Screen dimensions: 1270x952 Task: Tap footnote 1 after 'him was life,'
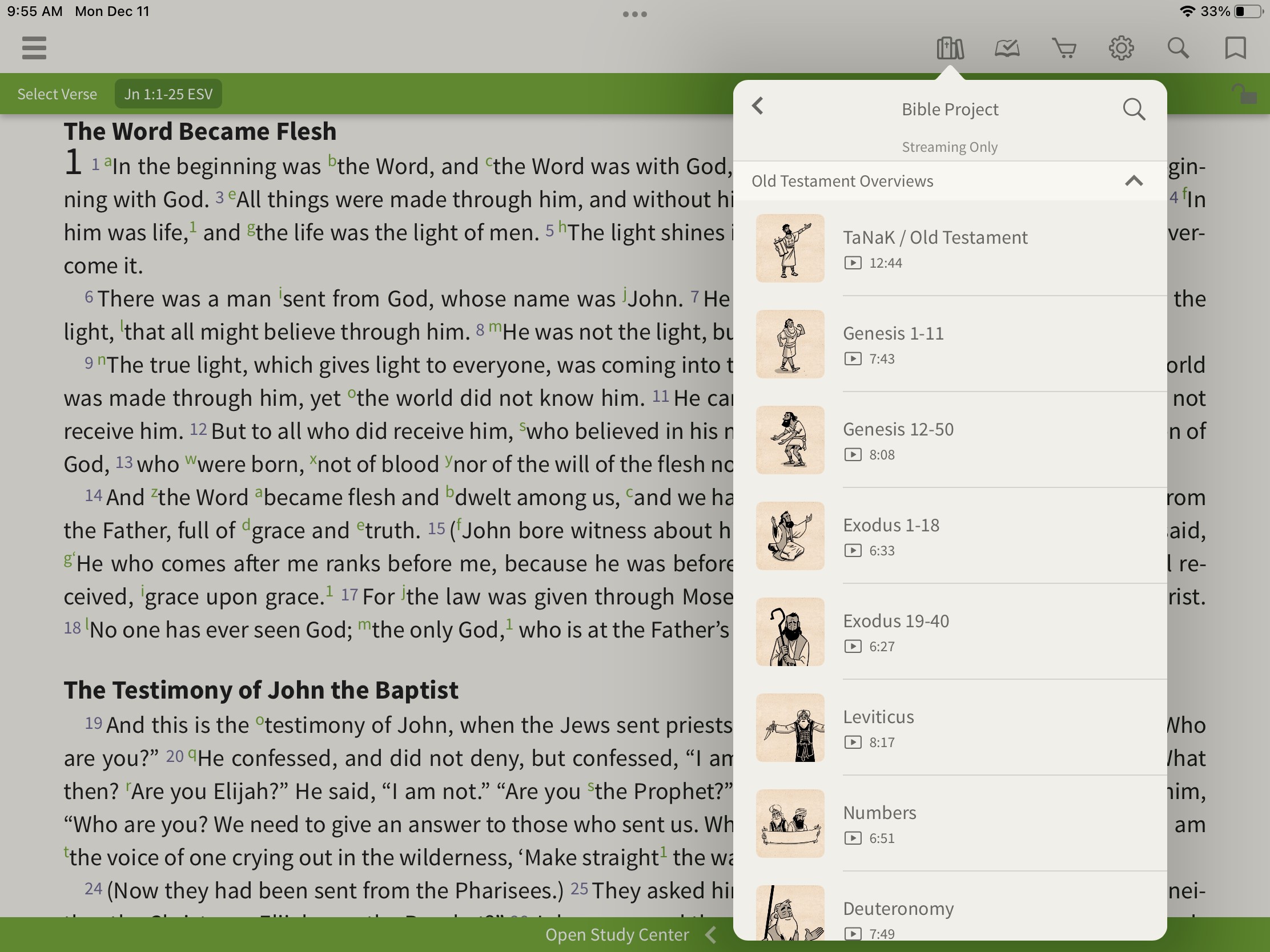click(193, 227)
